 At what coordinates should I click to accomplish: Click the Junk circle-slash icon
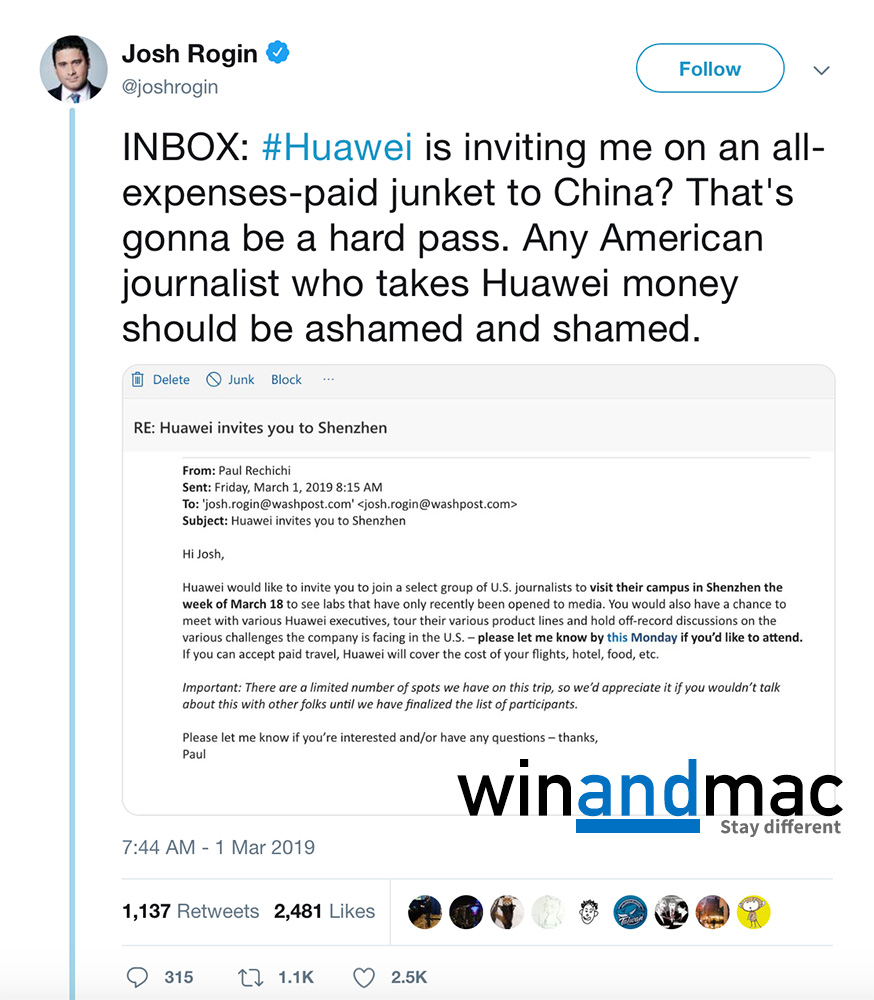coord(214,379)
